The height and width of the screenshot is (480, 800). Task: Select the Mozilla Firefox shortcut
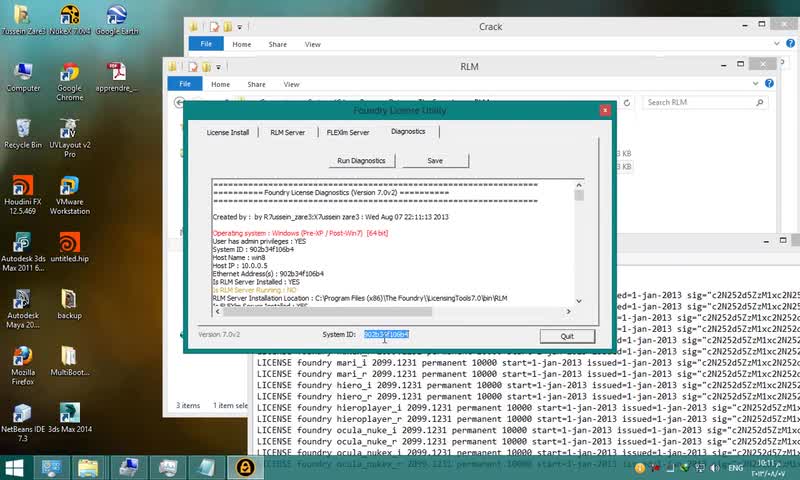coord(23,365)
